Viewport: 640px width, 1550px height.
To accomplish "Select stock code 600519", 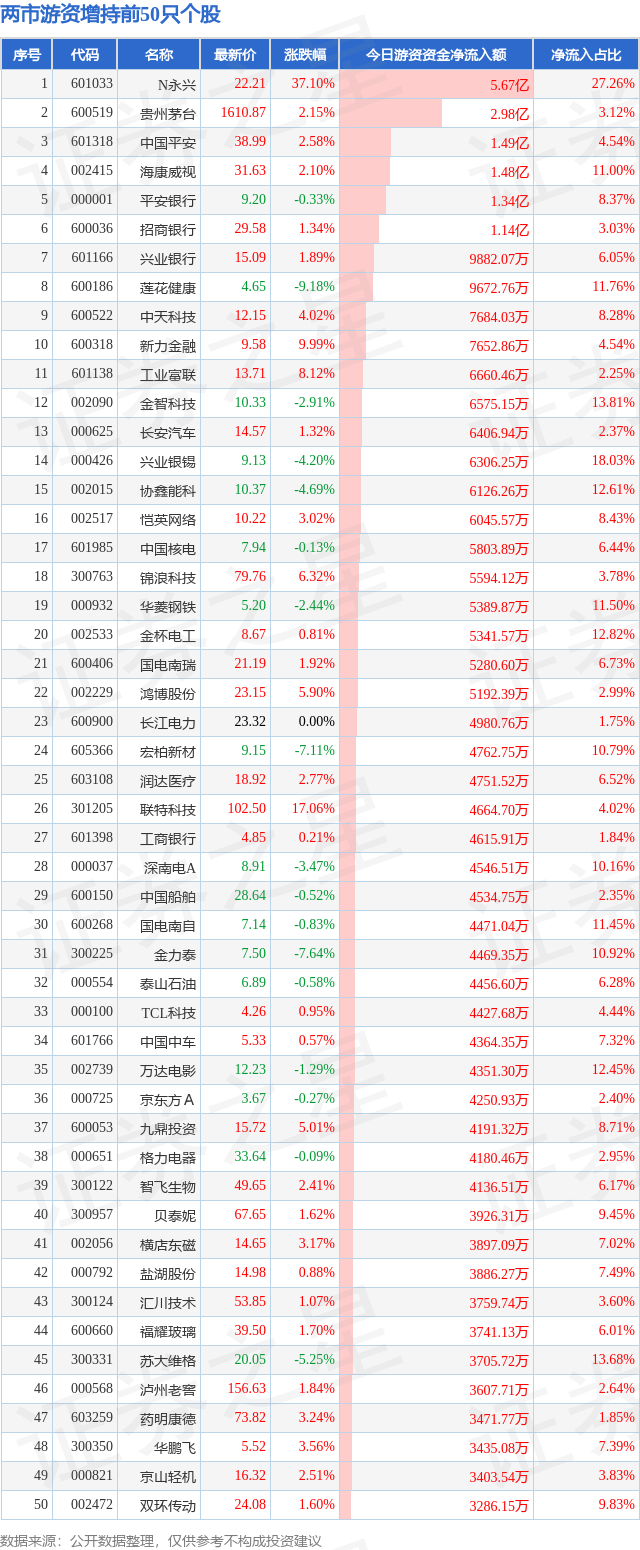I will click(x=92, y=114).
